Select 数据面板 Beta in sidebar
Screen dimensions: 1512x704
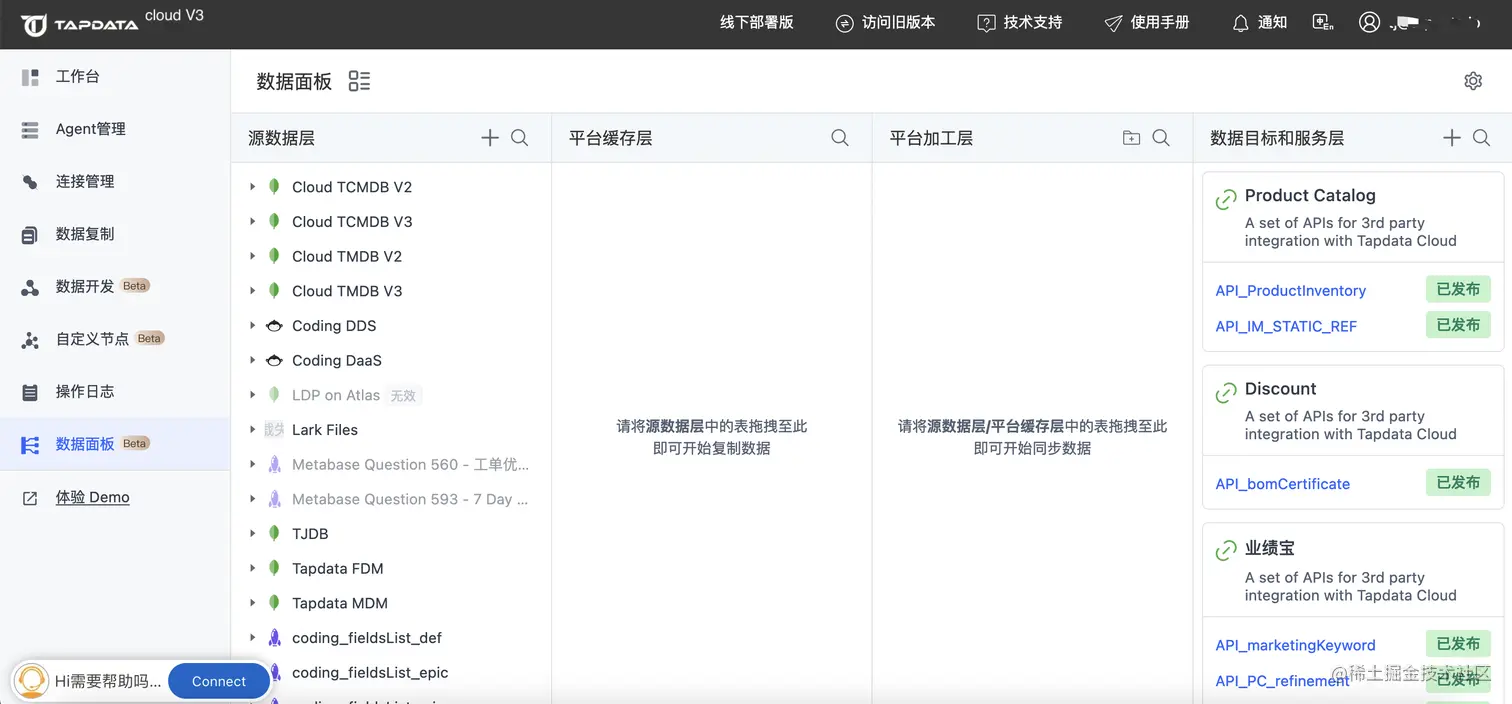pyautogui.click(x=115, y=444)
